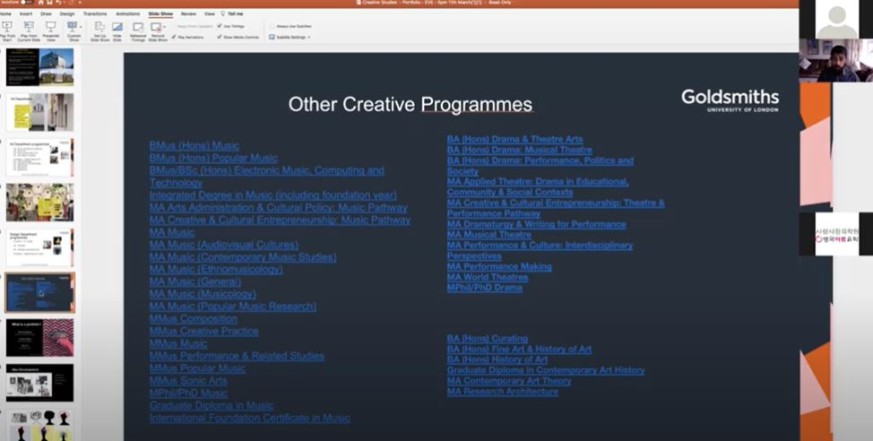Click the Home icon in title bar
873x441 pixels.
(x=41, y=2)
